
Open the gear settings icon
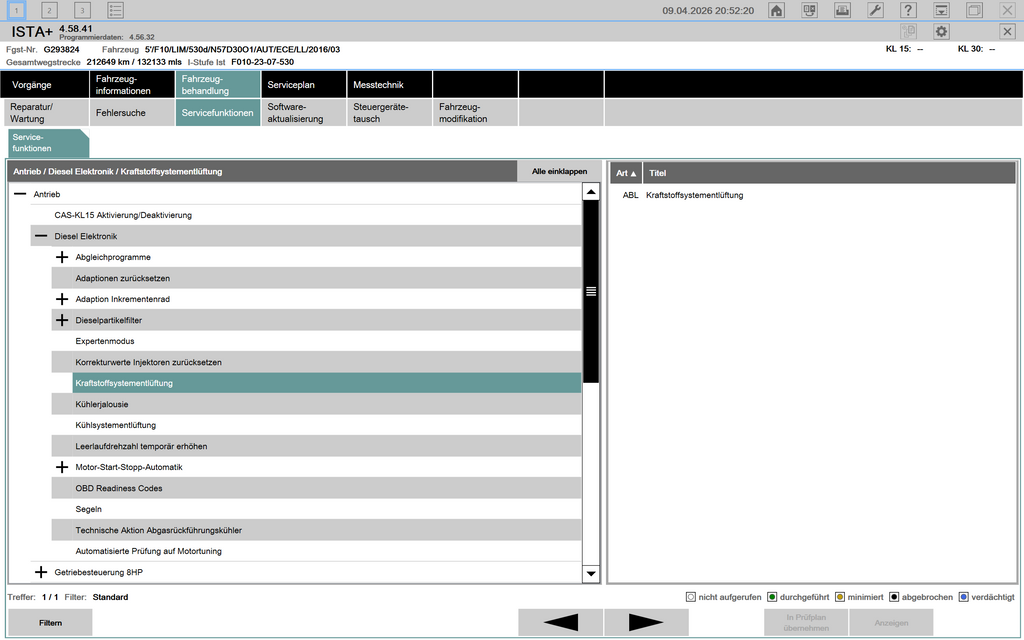point(941,32)
